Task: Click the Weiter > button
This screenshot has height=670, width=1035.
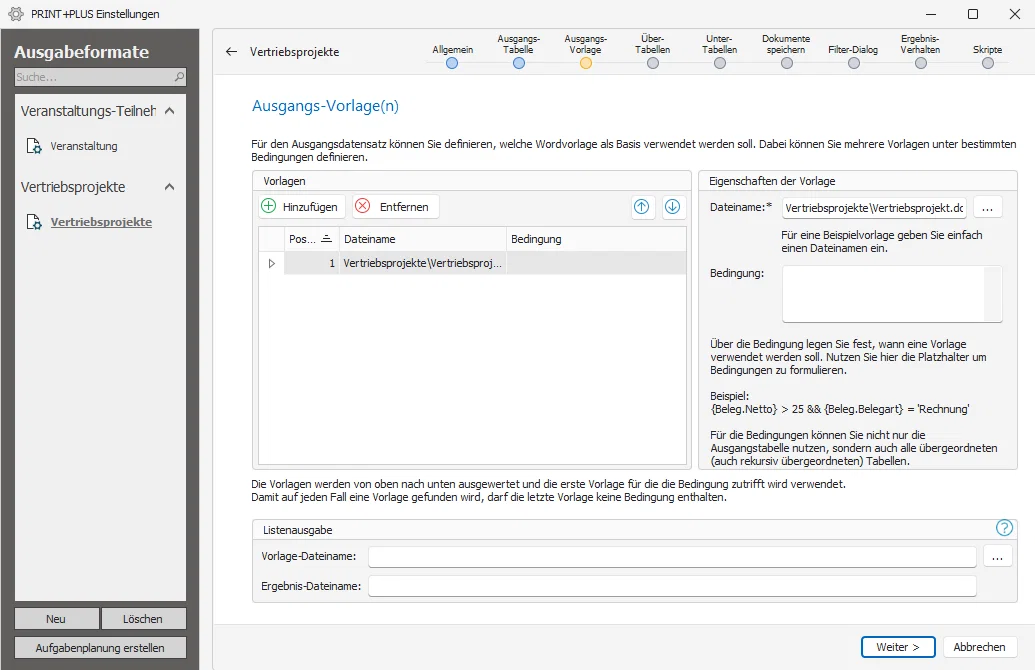Action: tap(898, 647)
